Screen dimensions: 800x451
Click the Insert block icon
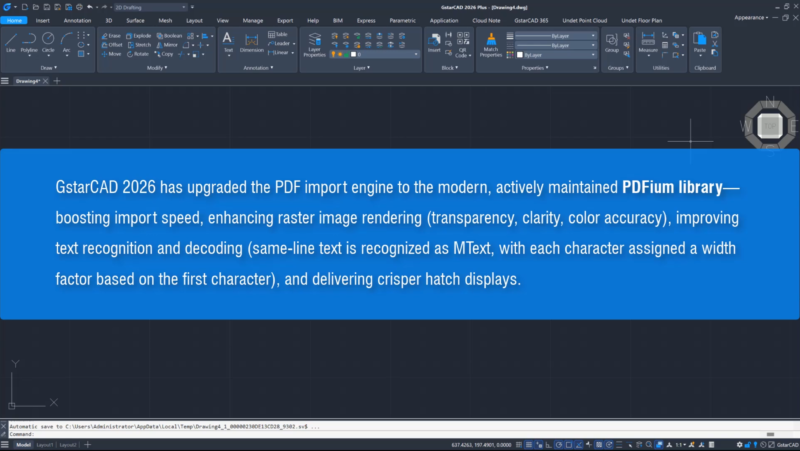pos(434,42)
